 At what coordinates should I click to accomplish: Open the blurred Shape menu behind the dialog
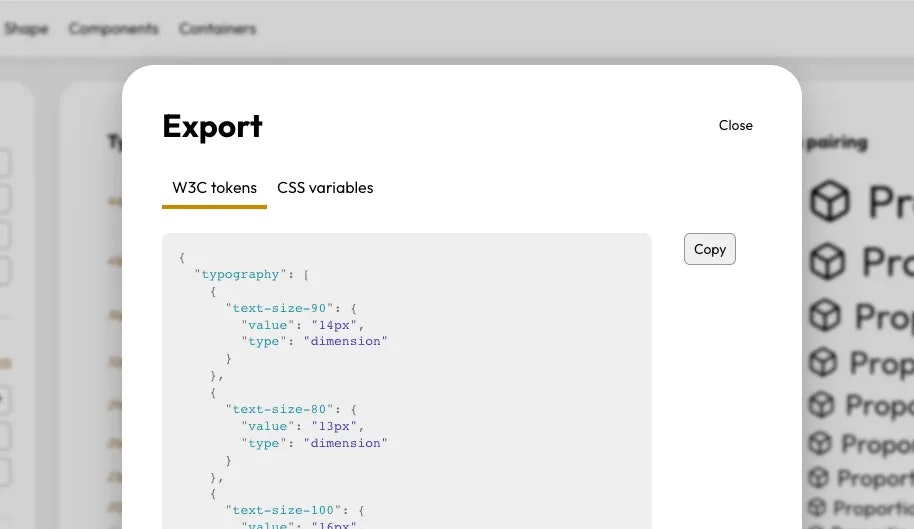point(26,29)
